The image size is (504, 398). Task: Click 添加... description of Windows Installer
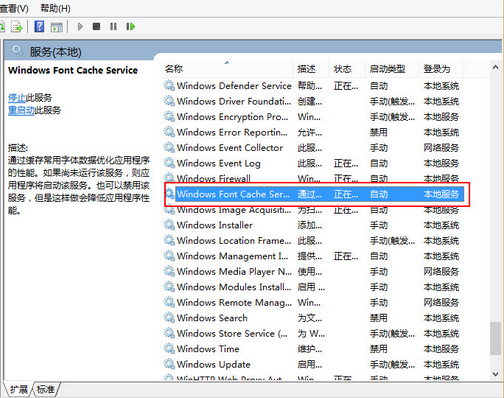[310, 225]
